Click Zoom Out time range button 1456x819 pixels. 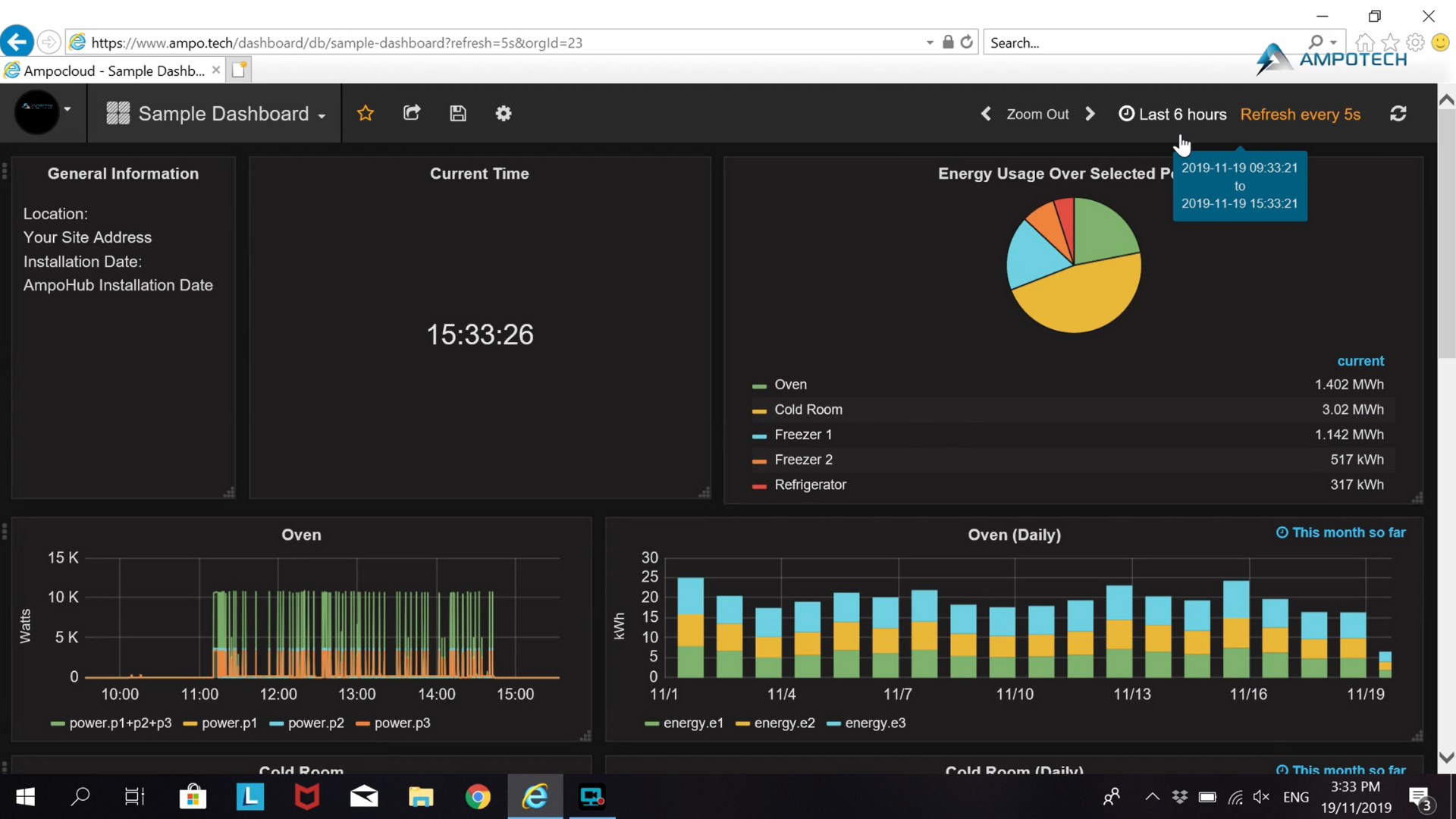pyautogui.click(x=1037, y=115)
